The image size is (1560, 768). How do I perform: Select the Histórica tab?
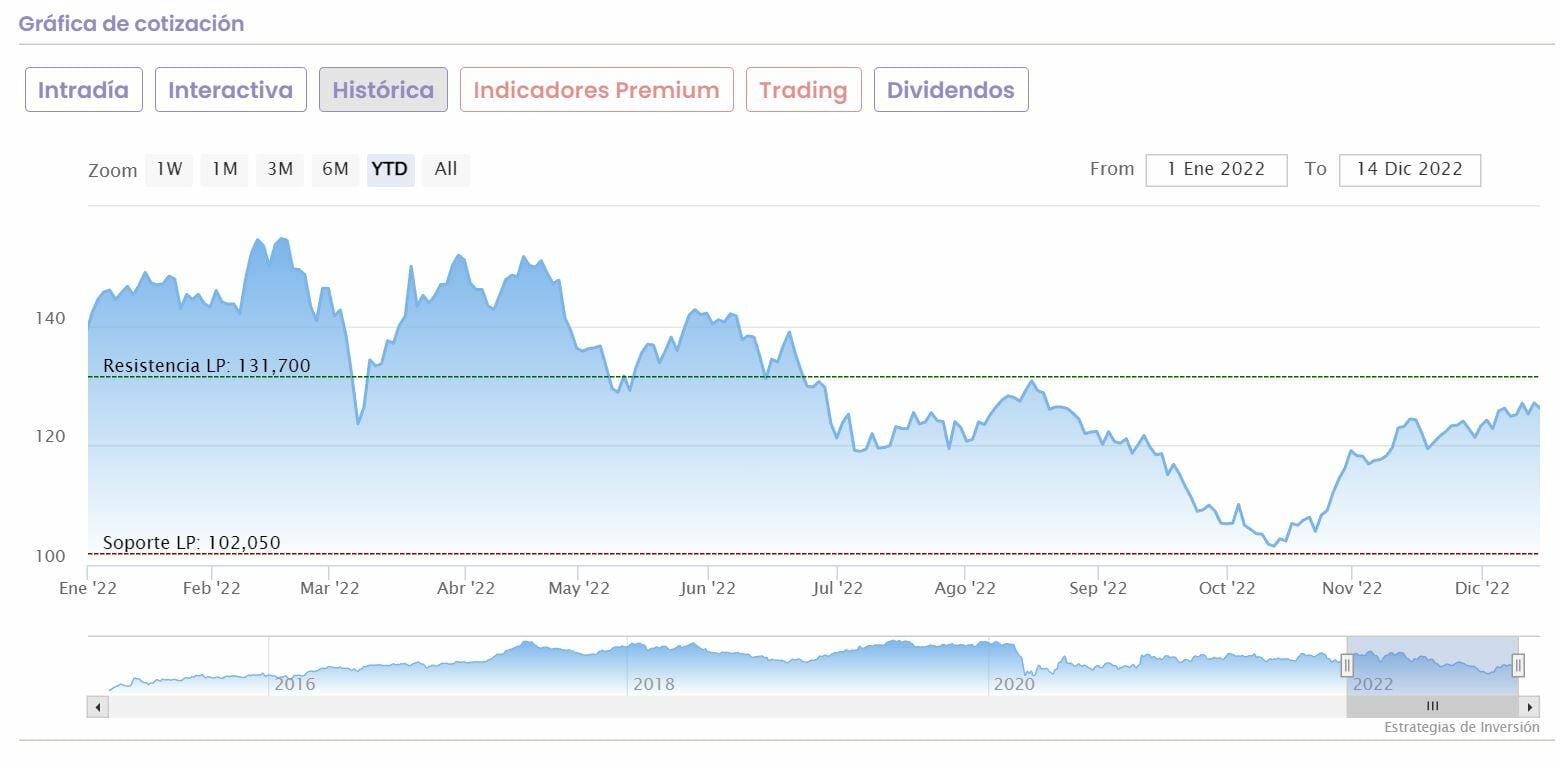coord(383,90)
